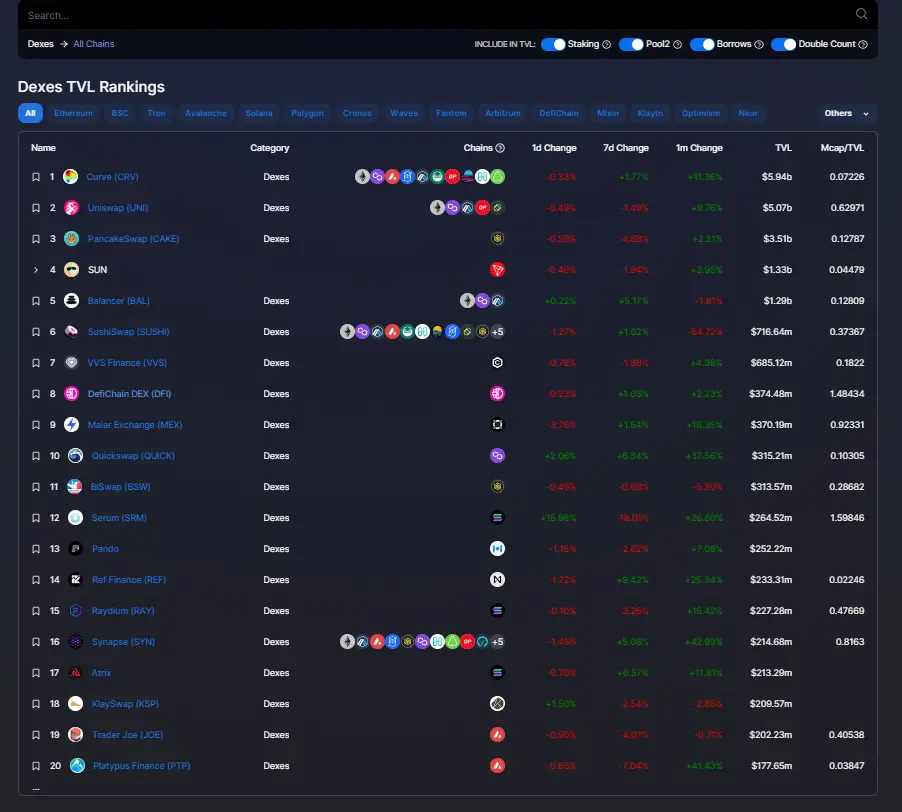This screenshot has height=812, width=902.
Task: Bookmark the Curve (CRV) row
Action: [x=36, y=177]
